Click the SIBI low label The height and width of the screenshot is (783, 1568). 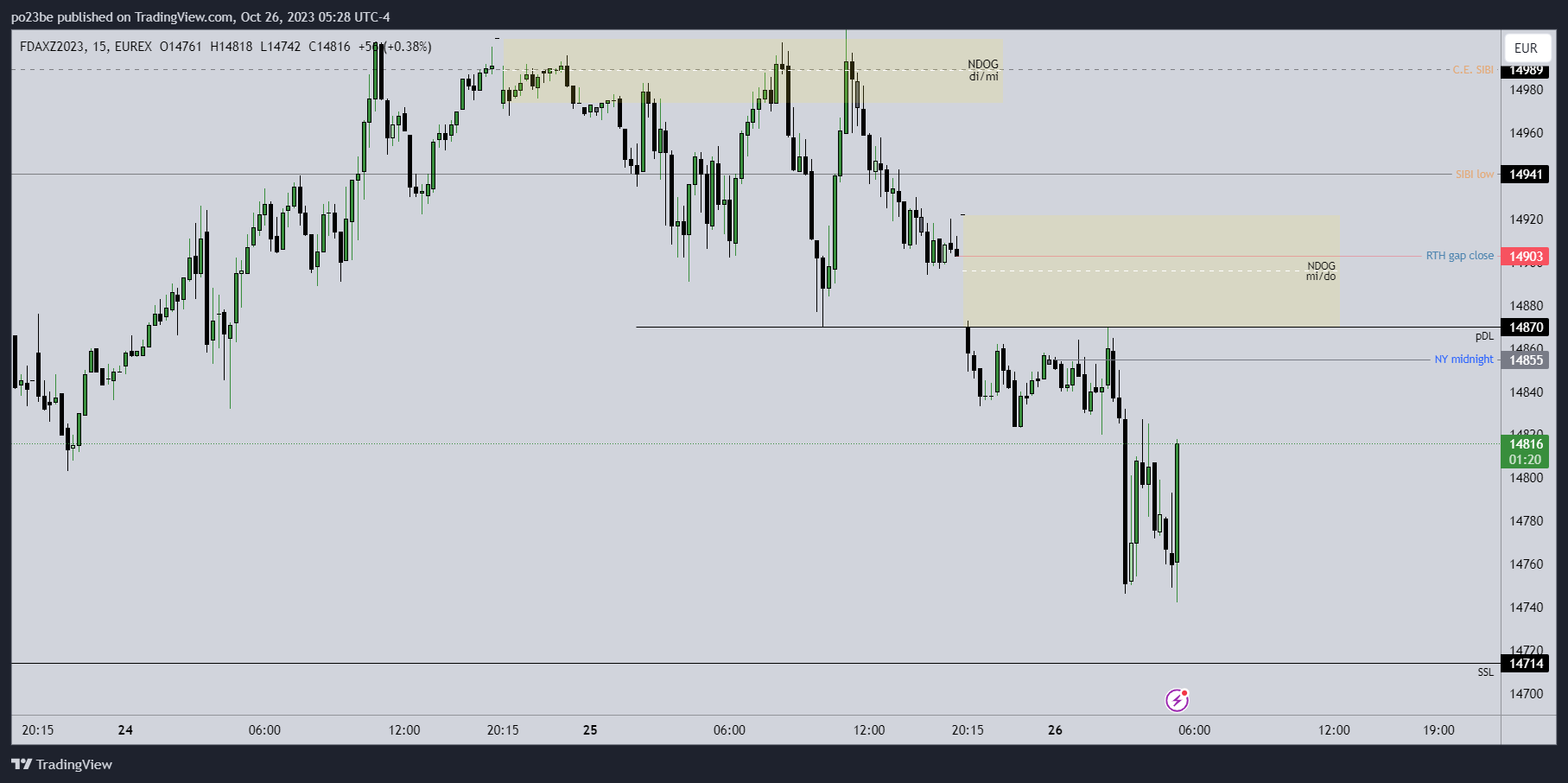pos(1474,175)
